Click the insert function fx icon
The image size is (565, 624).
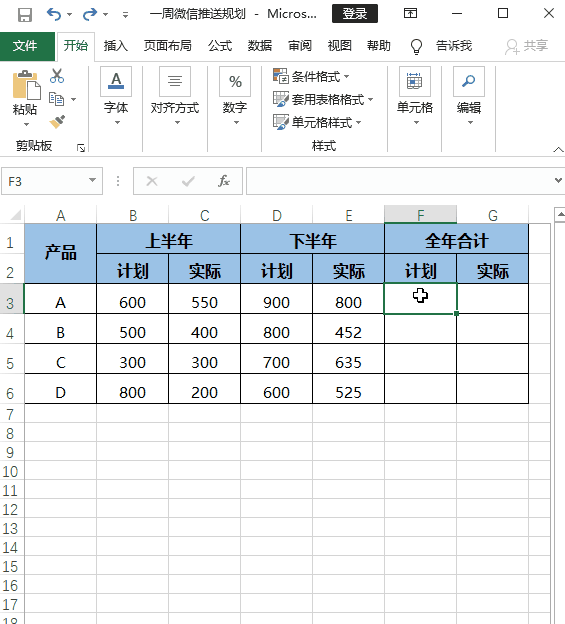click(x=224, y=181)
